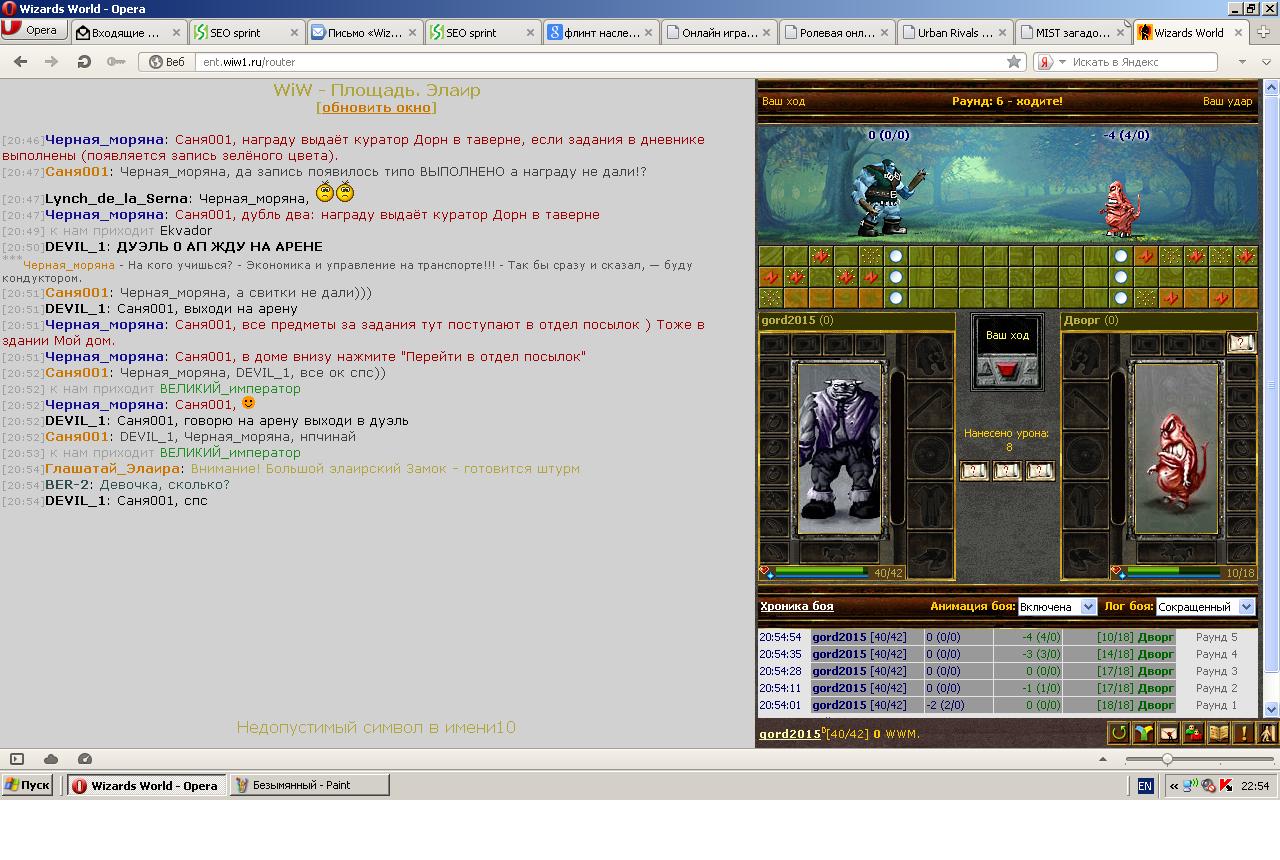Open the Хроника боя link
This screenshot has width=1280, height=860.
click(x=797, y=606)
